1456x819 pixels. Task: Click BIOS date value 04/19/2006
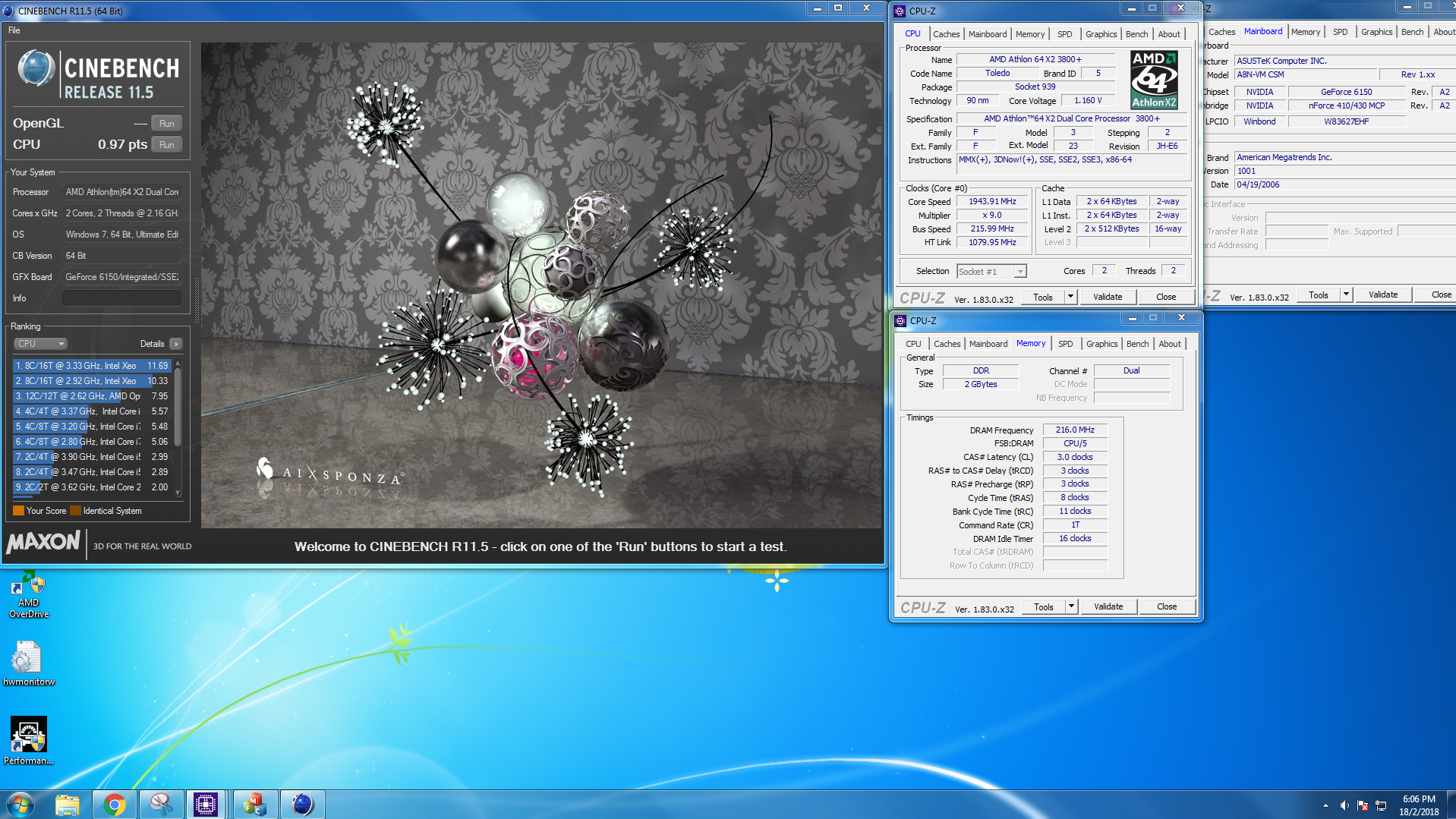click(x=1344, y=184)
